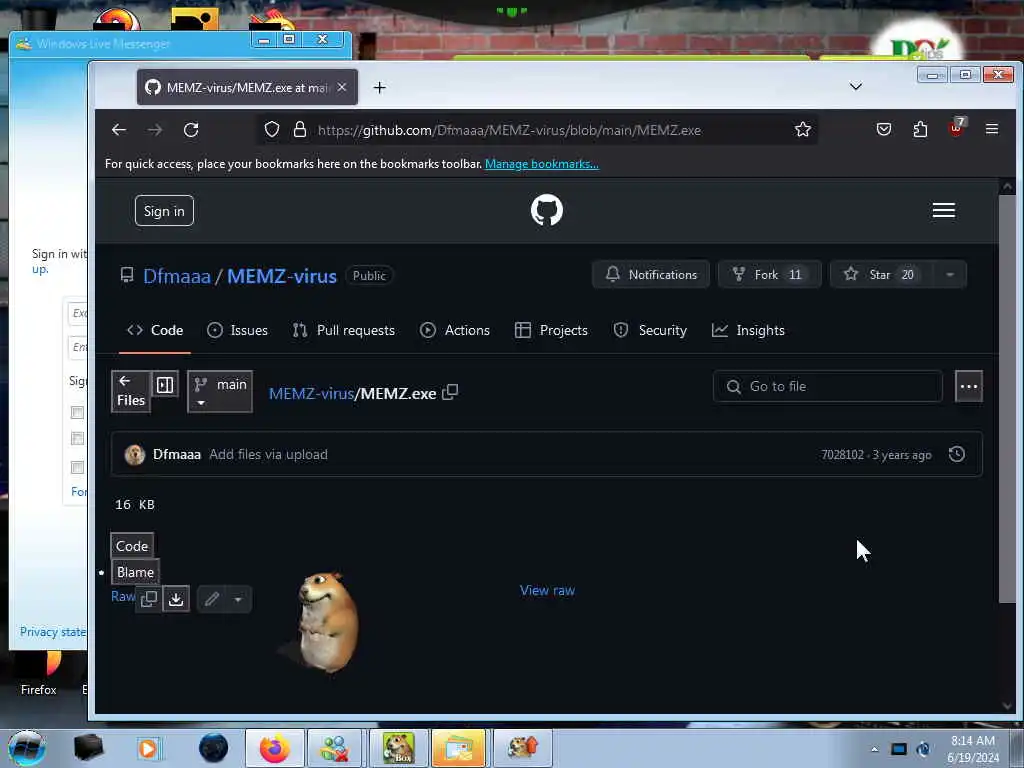Screen dimensions: 1024x768
Task: Open the Raw file link
Action: (122, 596)
